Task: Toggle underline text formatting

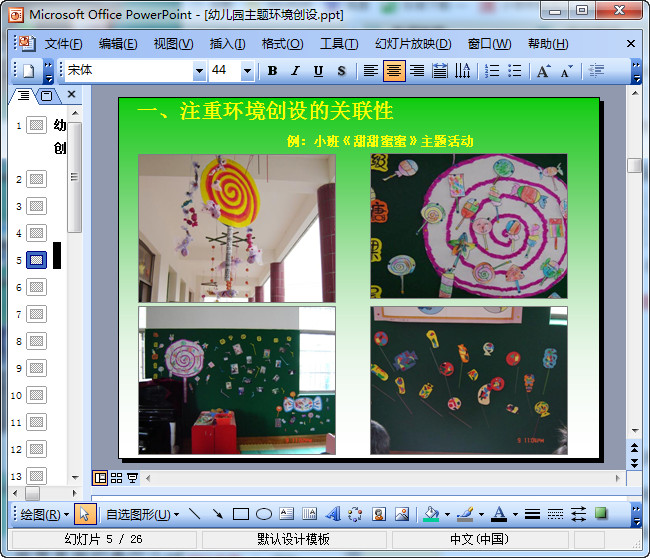Action: [318, 71]
